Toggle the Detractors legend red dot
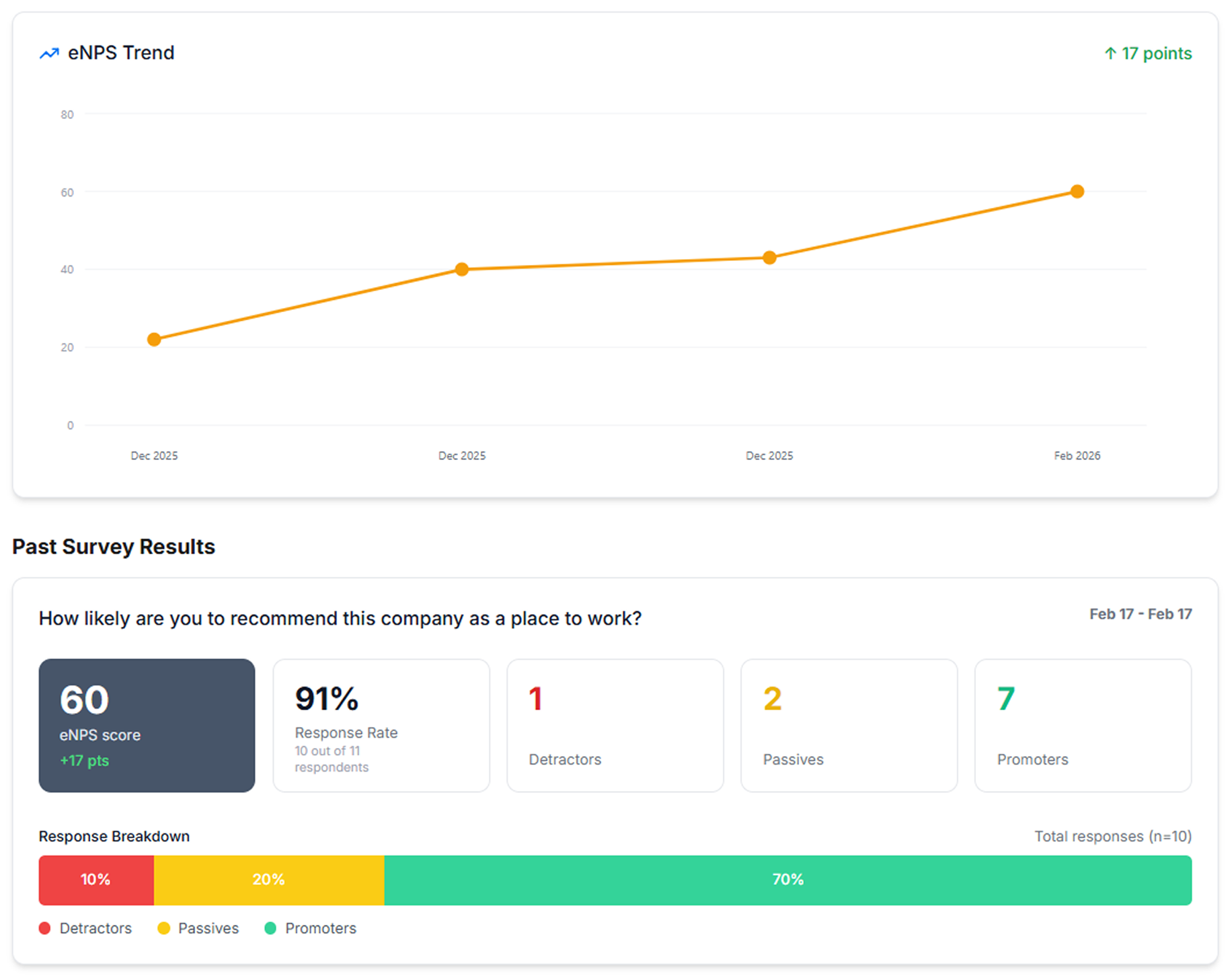Viewport: 1232px width, 980px height. 45,928
